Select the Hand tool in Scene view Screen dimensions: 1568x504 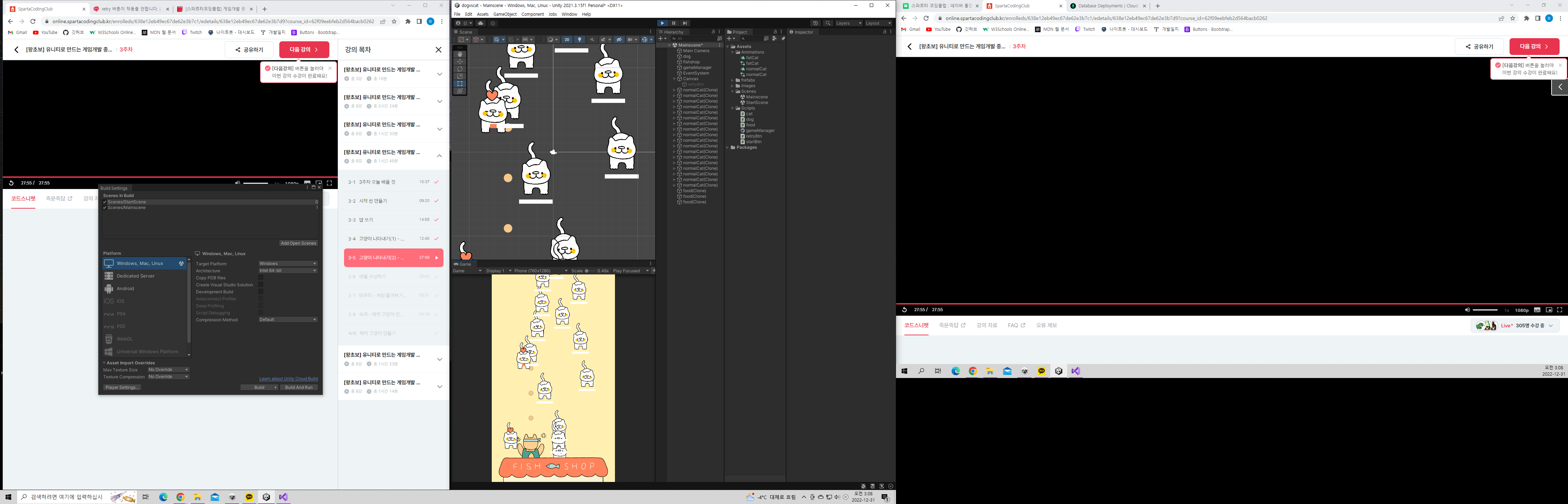(x=460, y=54)
